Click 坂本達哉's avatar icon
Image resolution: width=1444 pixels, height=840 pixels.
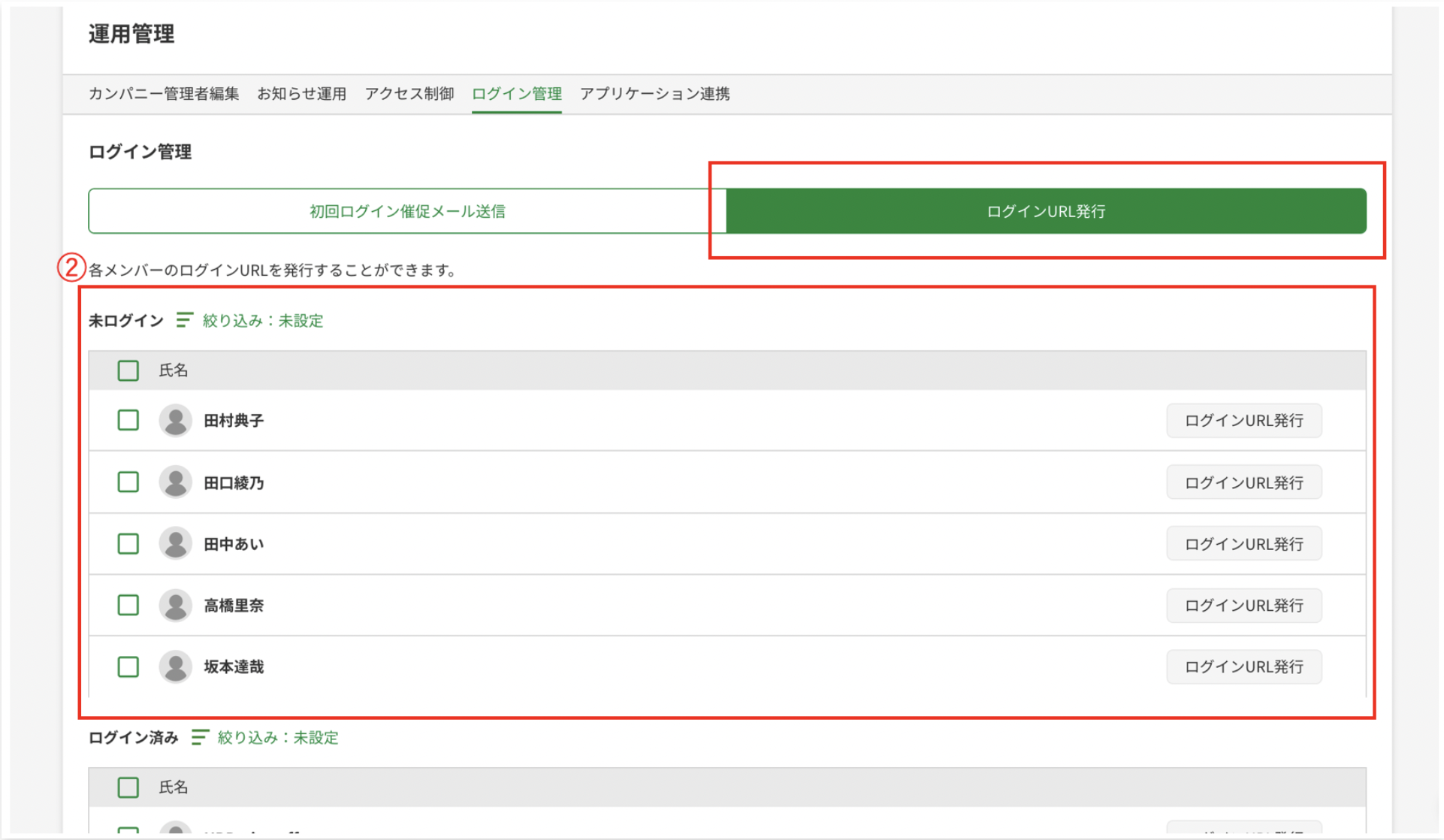click(175, 667)
